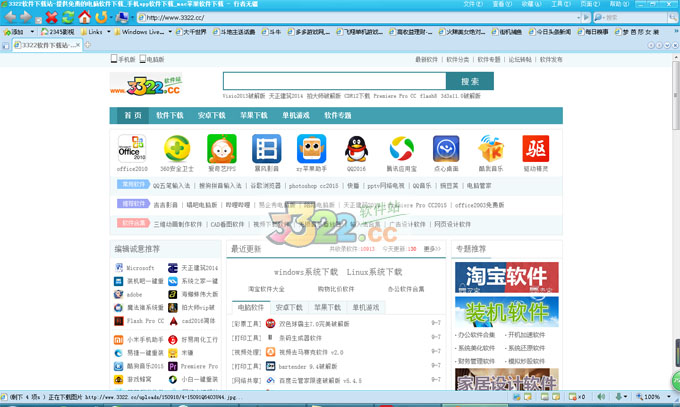This screenshot has width=680, height=407.
Task: Expand the address bar URL dropdown
Action: pyautogui.click(x=579, y=18)
